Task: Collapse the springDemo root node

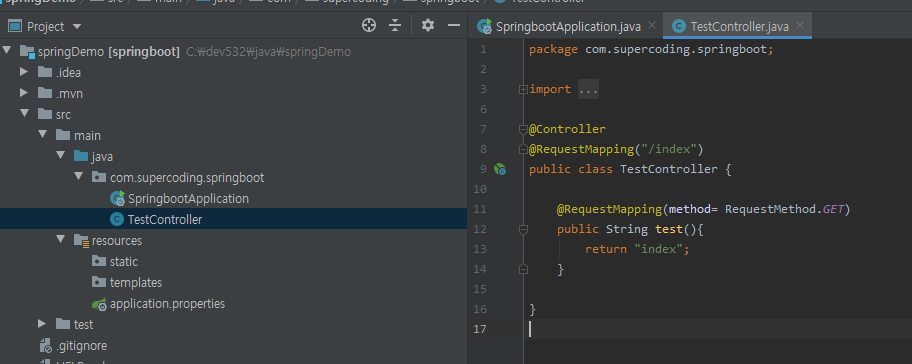Action: click(x=6, y=51)
